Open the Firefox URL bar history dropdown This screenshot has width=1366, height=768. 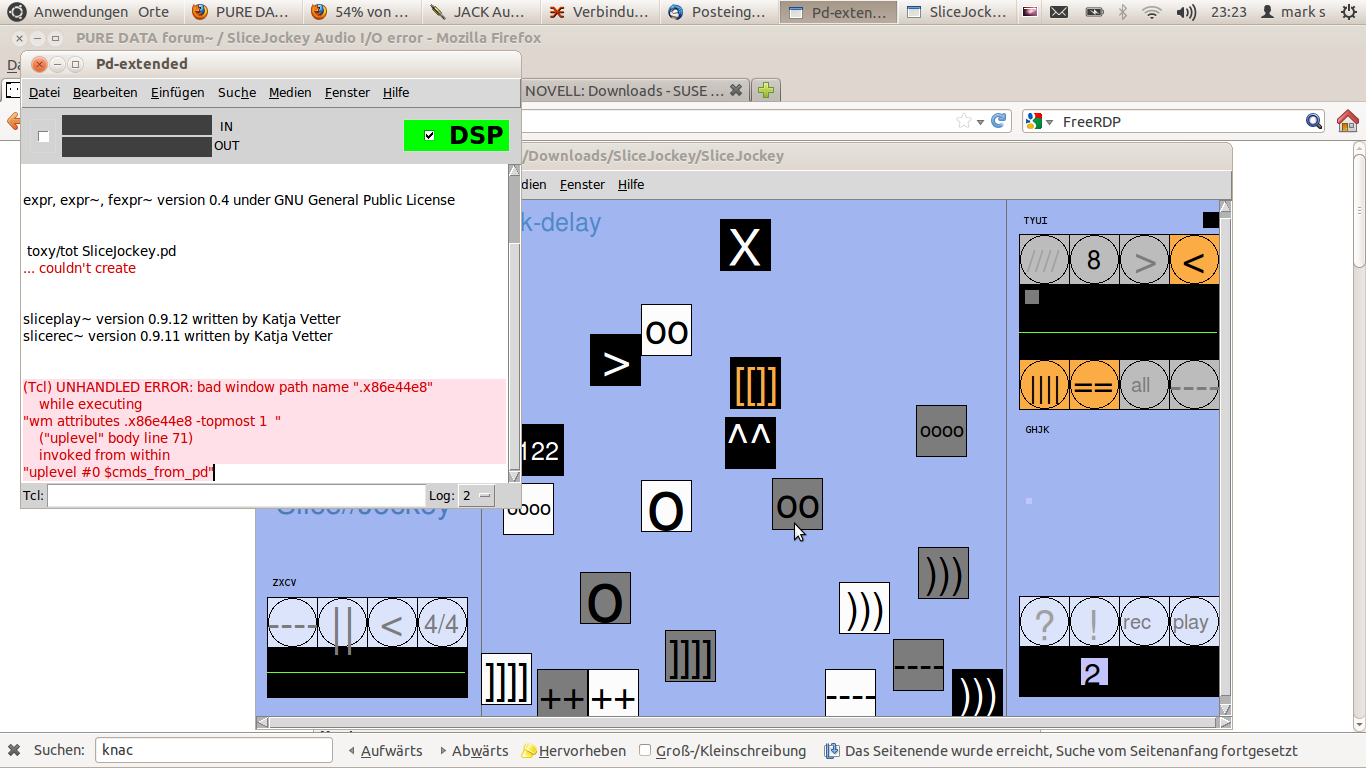(980, 122)
